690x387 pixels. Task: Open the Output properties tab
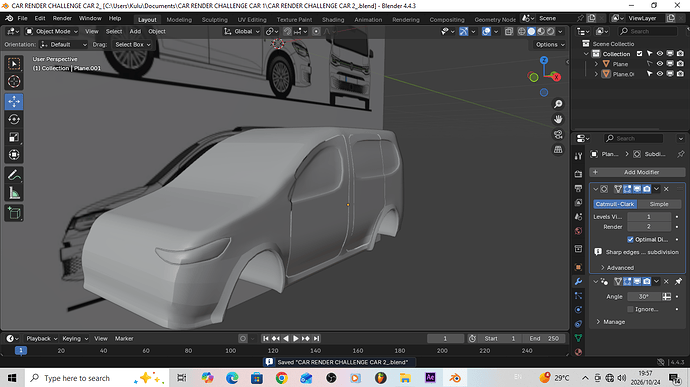[578, 188]
